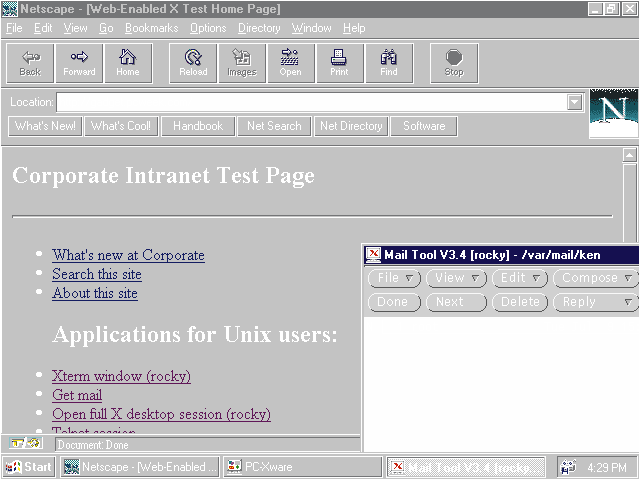Open the Windows Start button
The width and height of the screenshot is (640, 480).
[29, 467]
